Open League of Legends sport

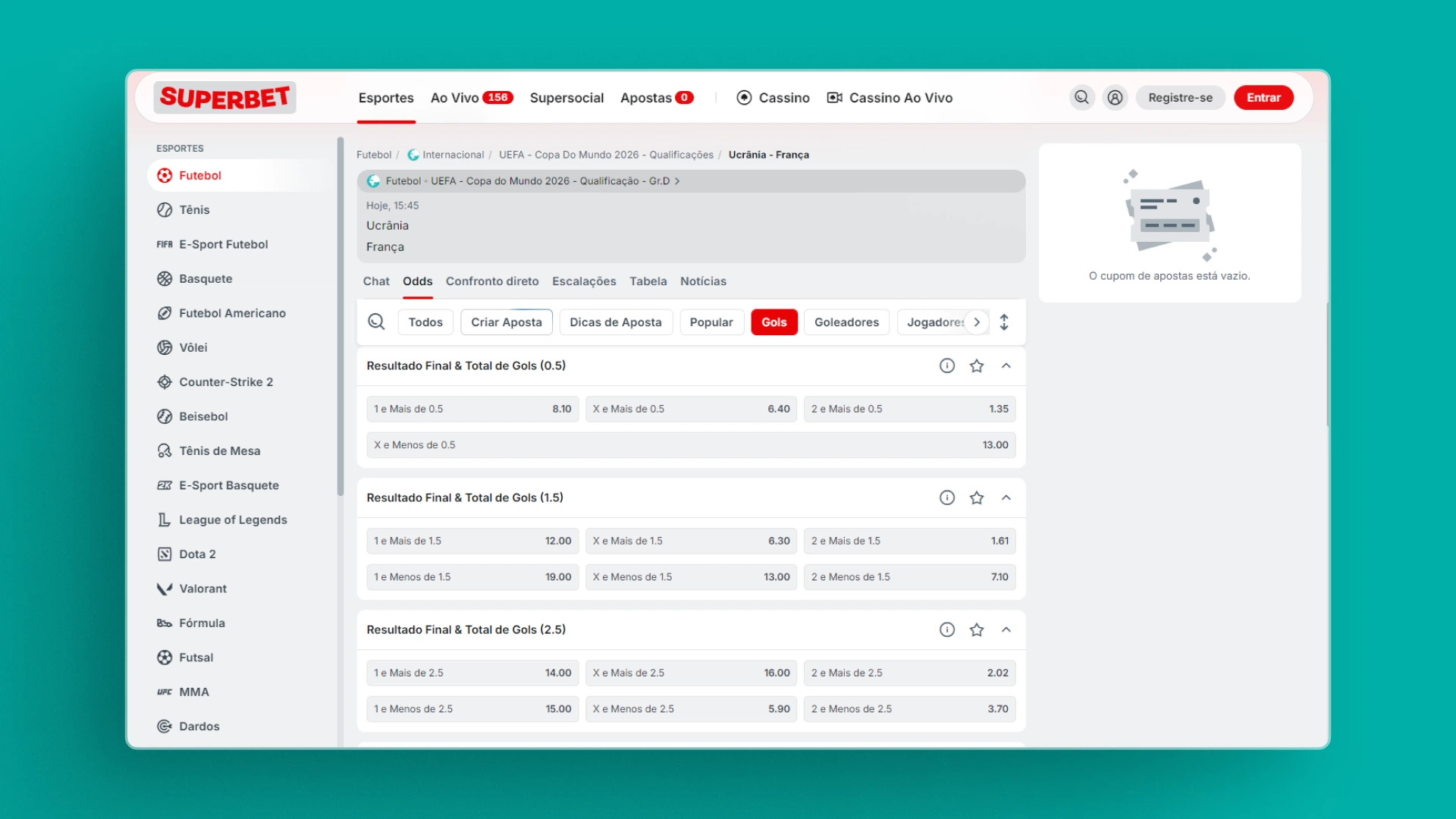(x=233, y=519)
